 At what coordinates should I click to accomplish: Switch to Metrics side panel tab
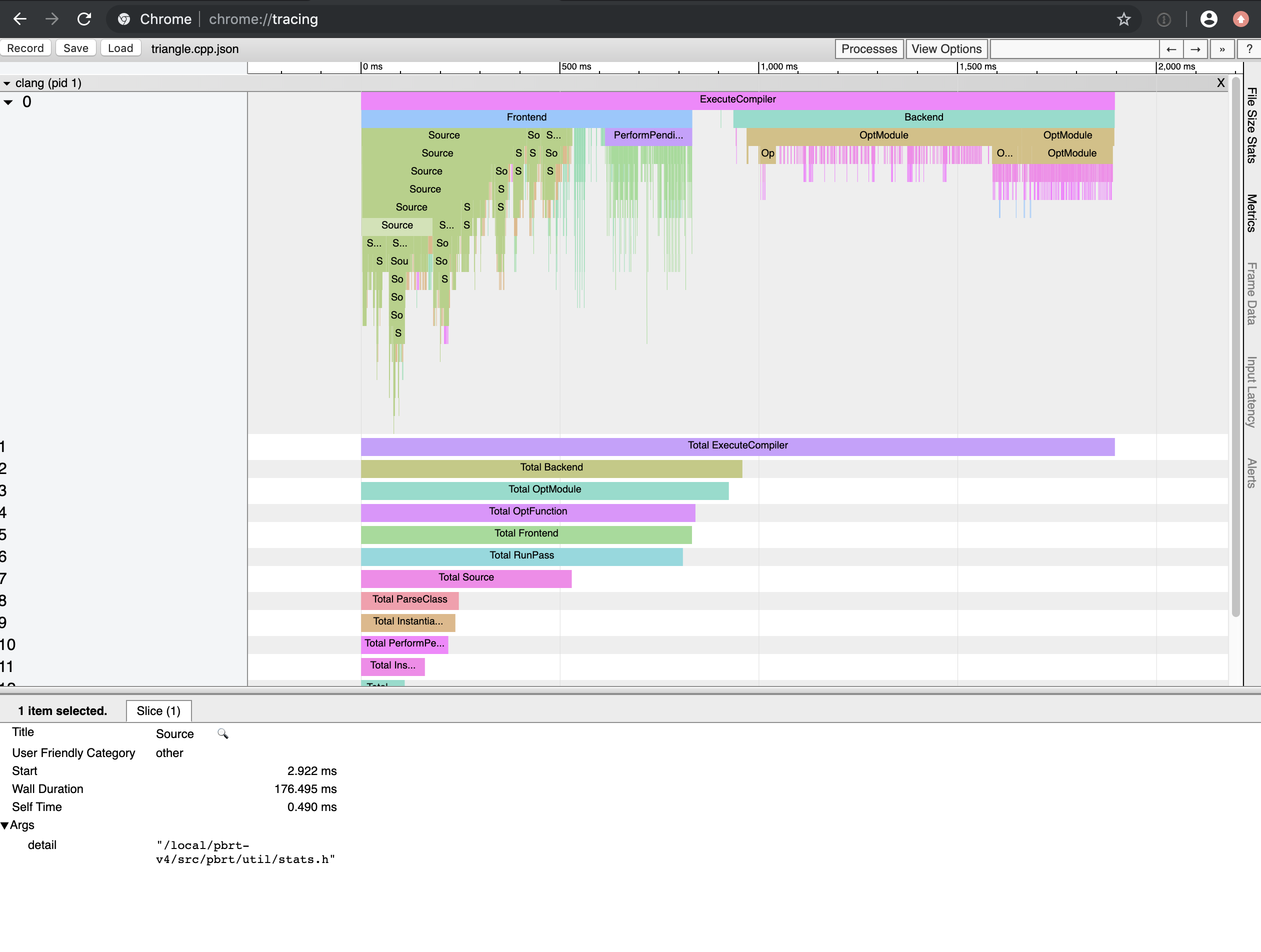(1252, 213)
